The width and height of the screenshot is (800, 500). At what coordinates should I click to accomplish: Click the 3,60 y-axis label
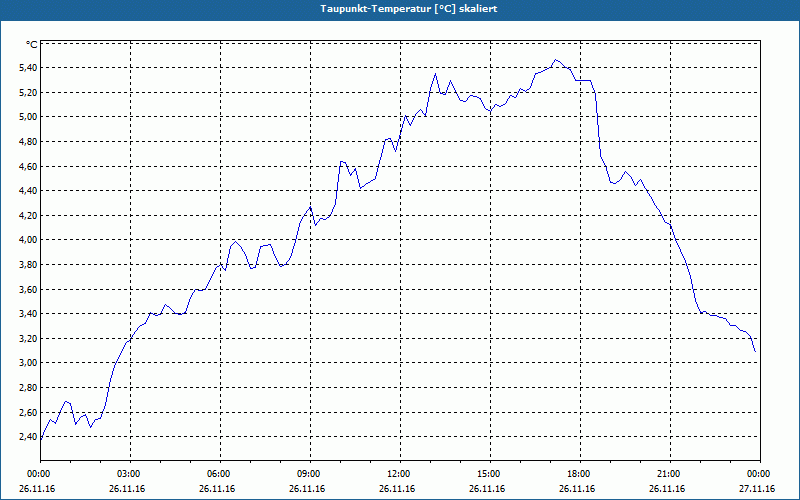(x=29, y=289)
